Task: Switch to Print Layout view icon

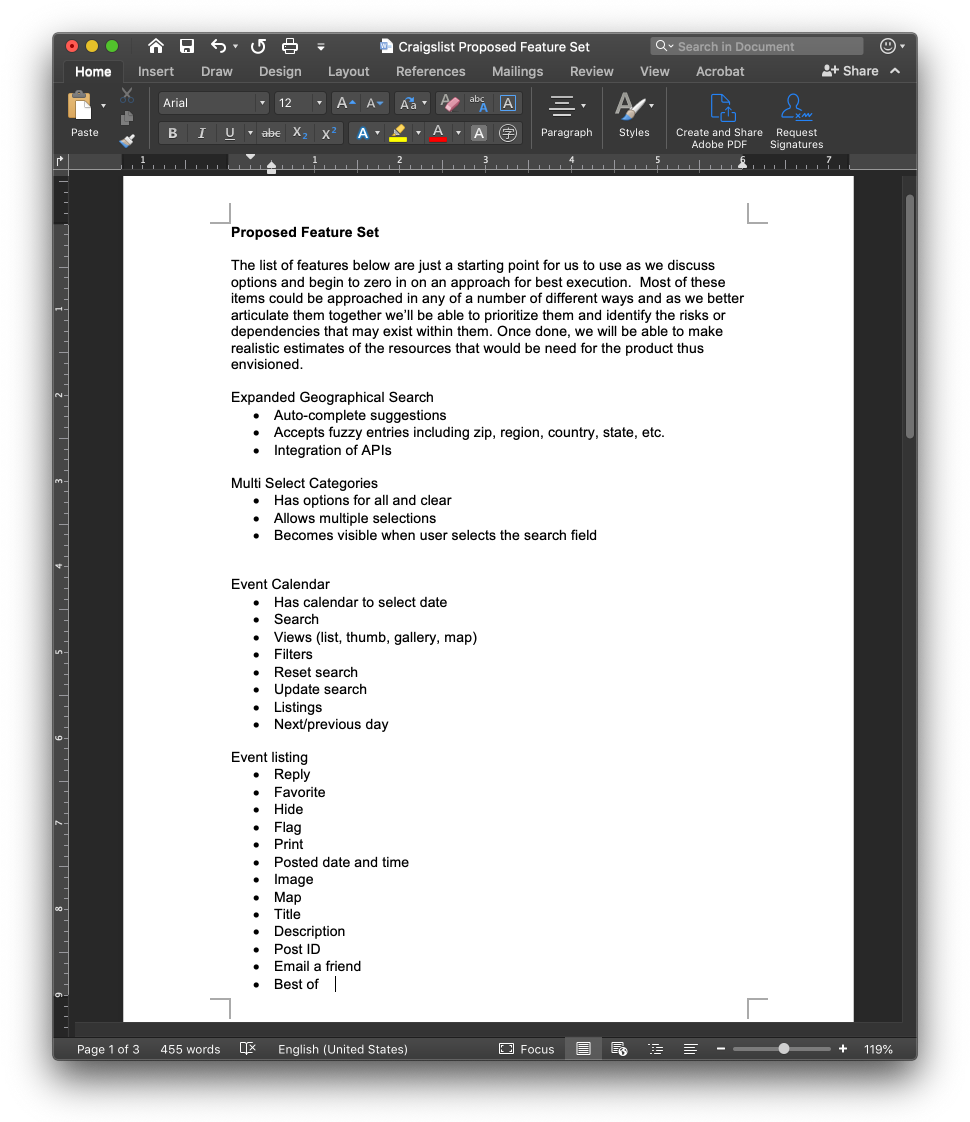Action: coord(584,1049)
